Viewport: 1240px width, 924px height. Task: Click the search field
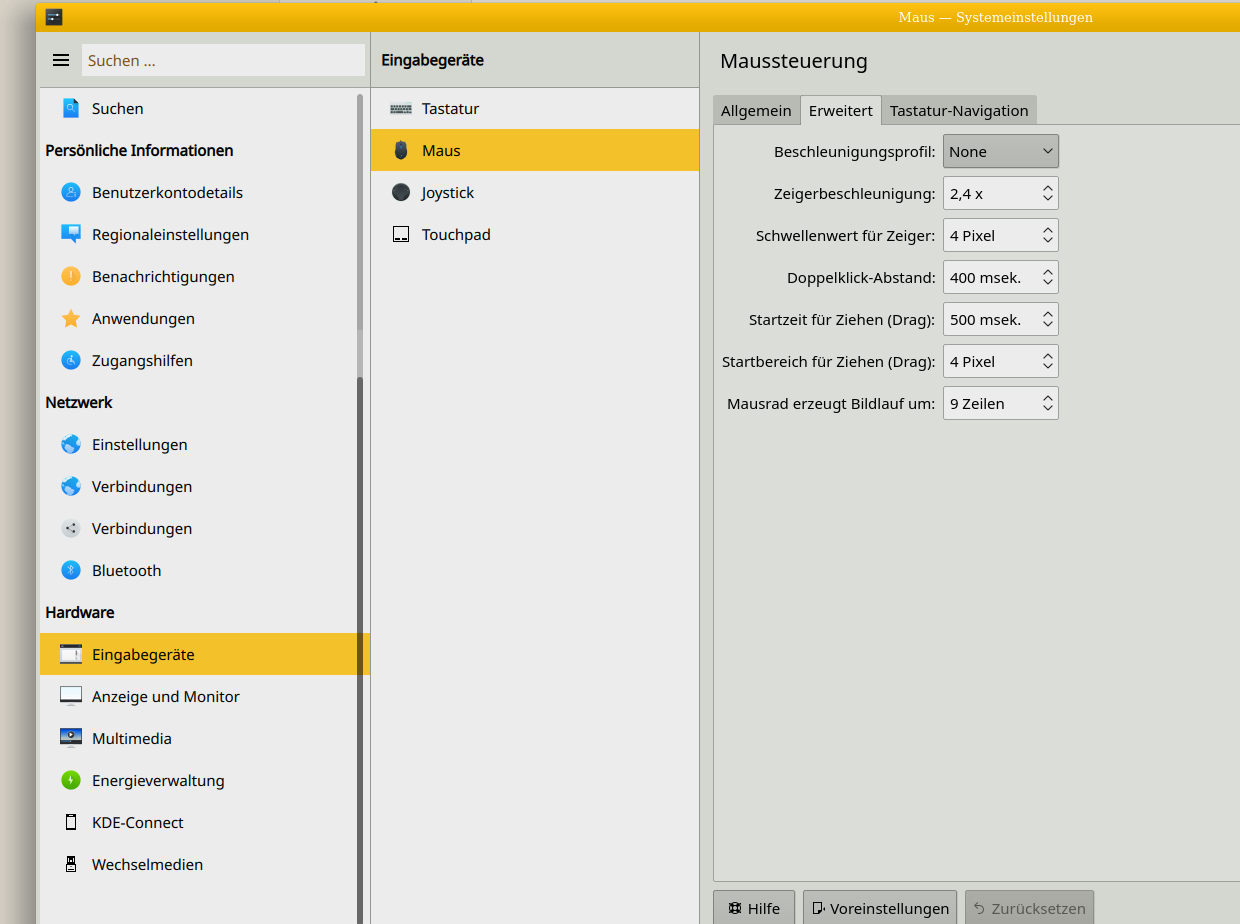(222, 60)
